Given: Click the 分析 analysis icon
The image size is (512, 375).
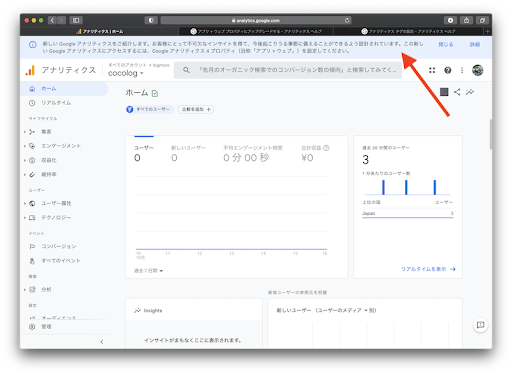Looking at the screenshot, I should 32,290.
